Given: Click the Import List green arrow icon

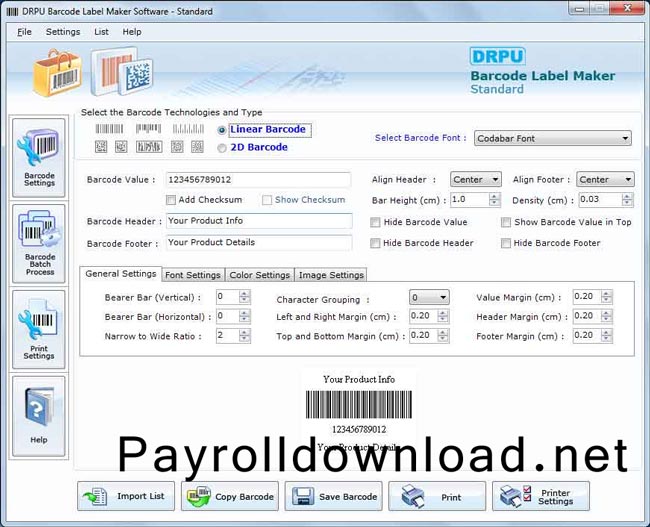Looking at the screenshot, I should (x=95, y=496).
